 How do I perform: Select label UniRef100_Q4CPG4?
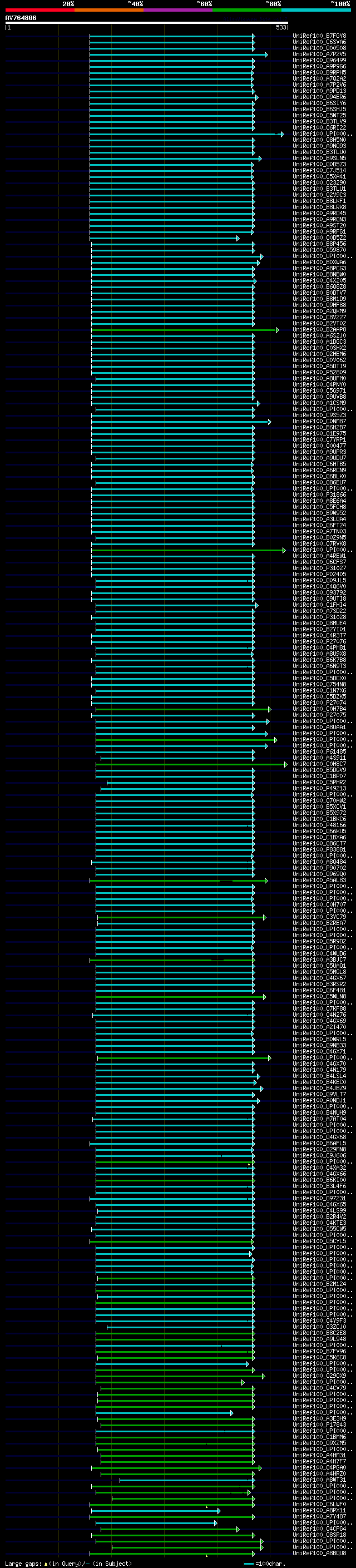coord(319,1529)
